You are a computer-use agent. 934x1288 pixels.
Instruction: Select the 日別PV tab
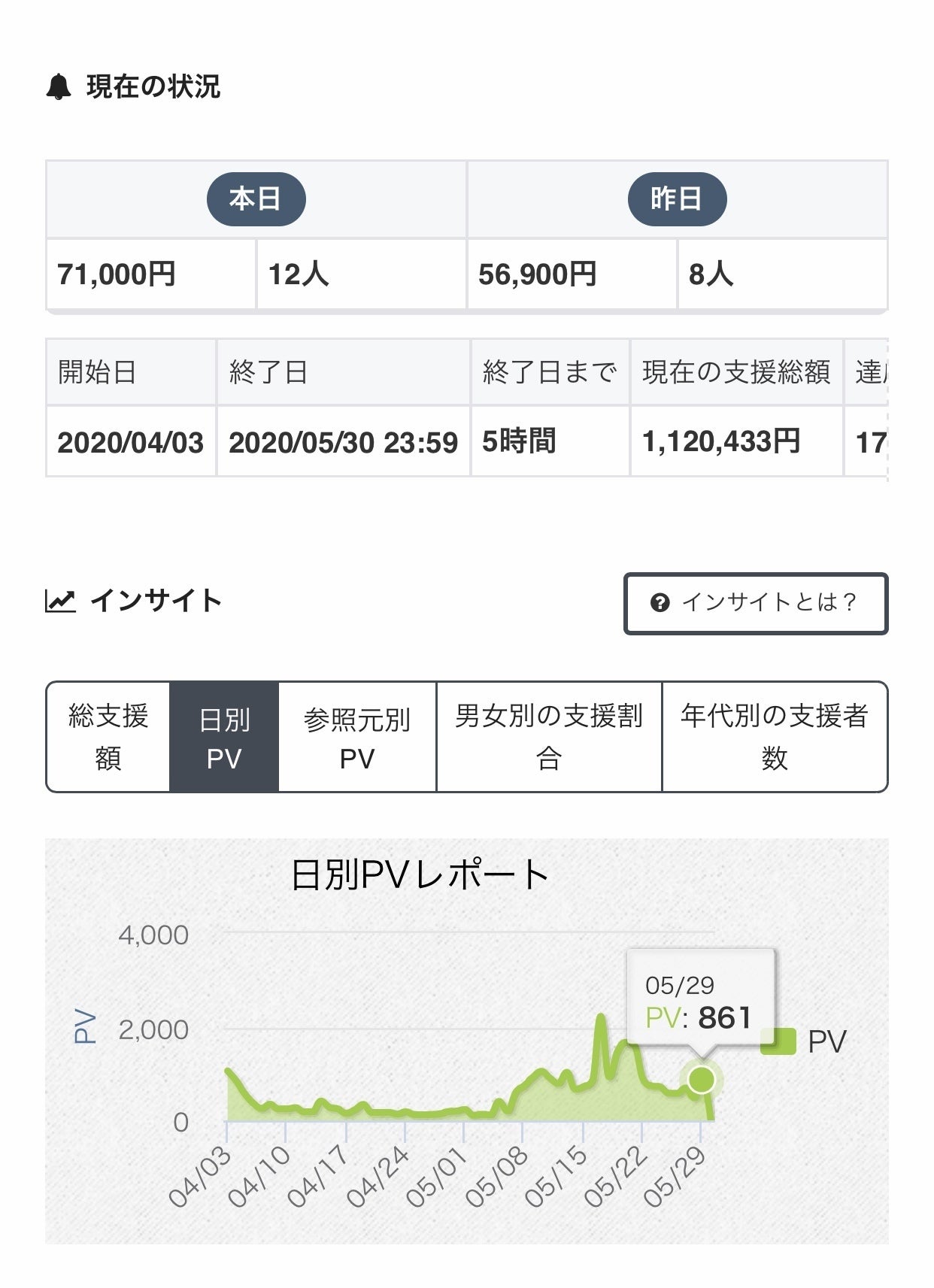[x=224, y=737]
